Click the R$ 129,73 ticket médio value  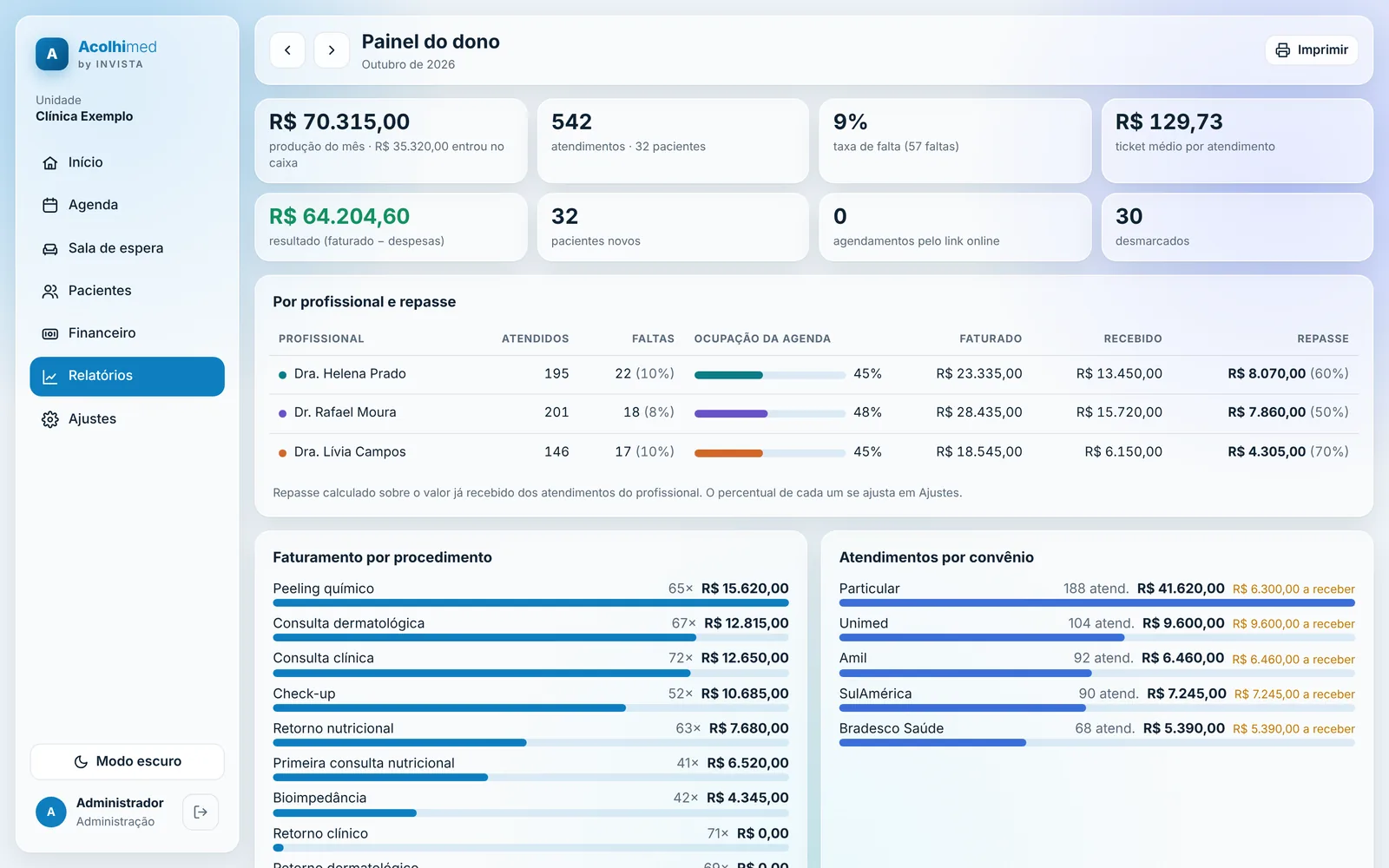pyautogui.click(x=1169, y=122)
